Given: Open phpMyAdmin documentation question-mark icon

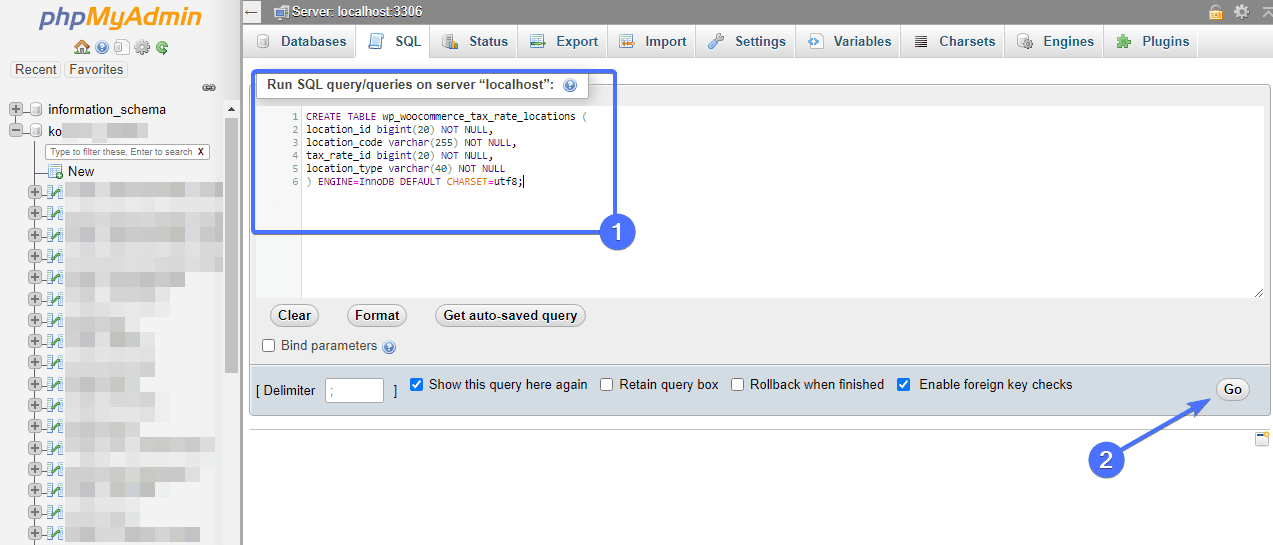Looking at the screenshot, I should 102,47.
